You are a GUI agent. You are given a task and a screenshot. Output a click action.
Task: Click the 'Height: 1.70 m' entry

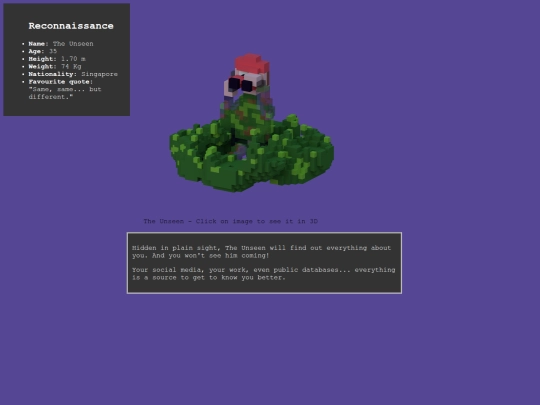click(x=57, y=59)
